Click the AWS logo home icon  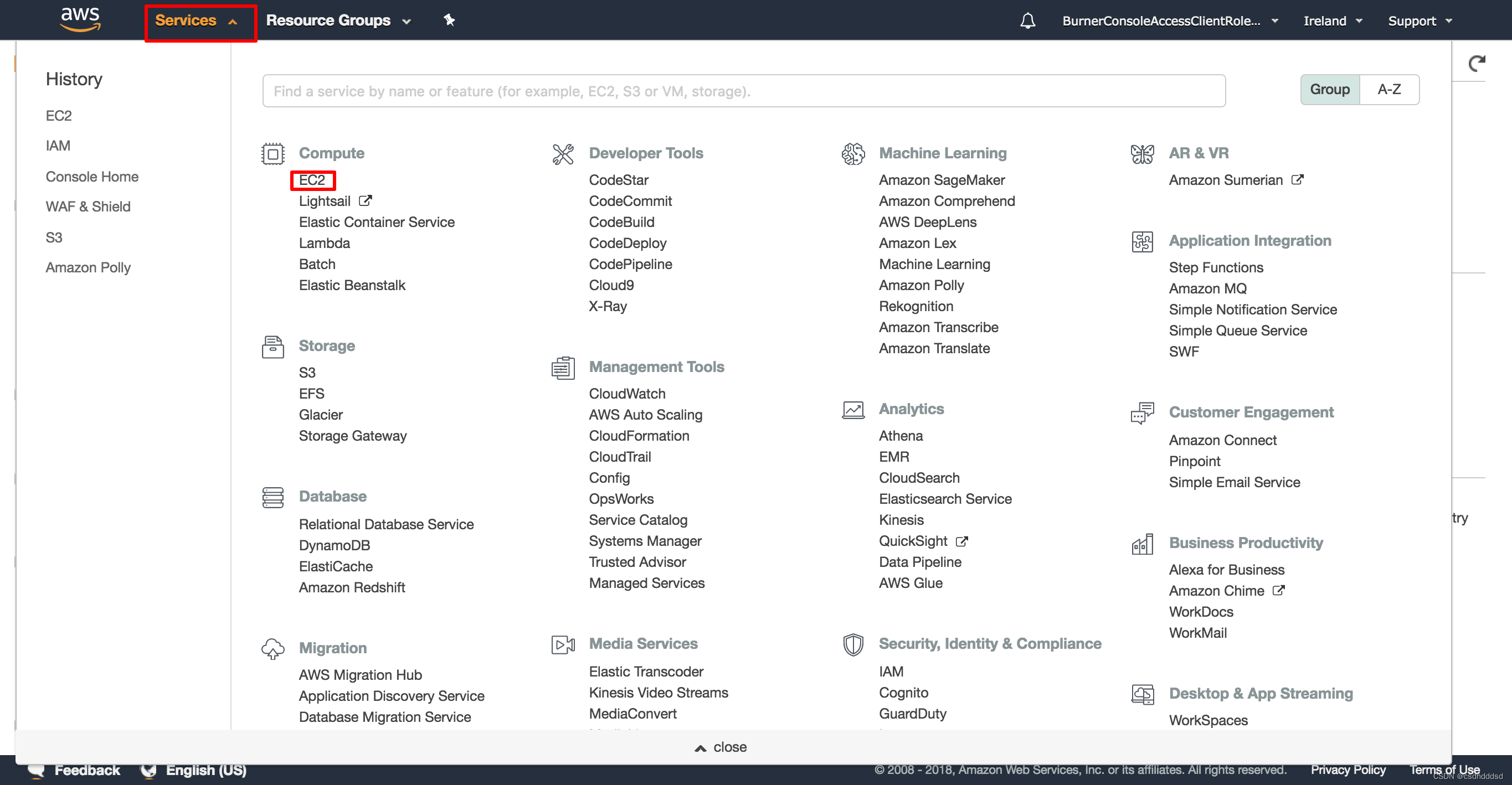click(x=80, y=19)
